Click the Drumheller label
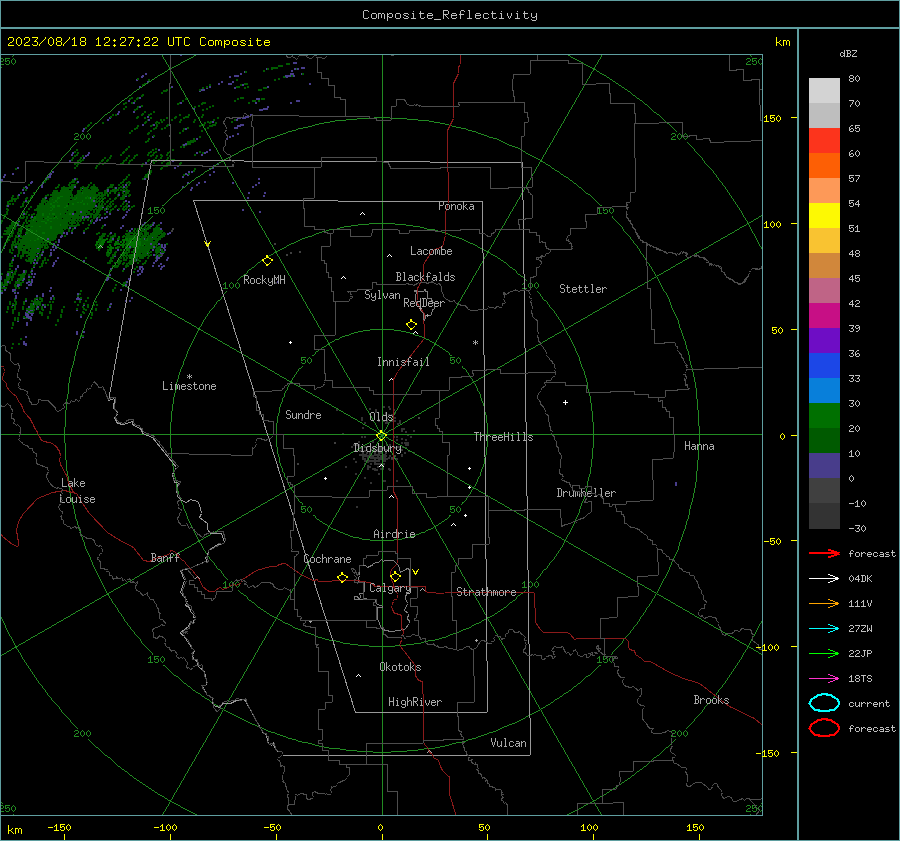Image resolution: width=900 pixels, height=841 pixels. (x=586, y=493)
